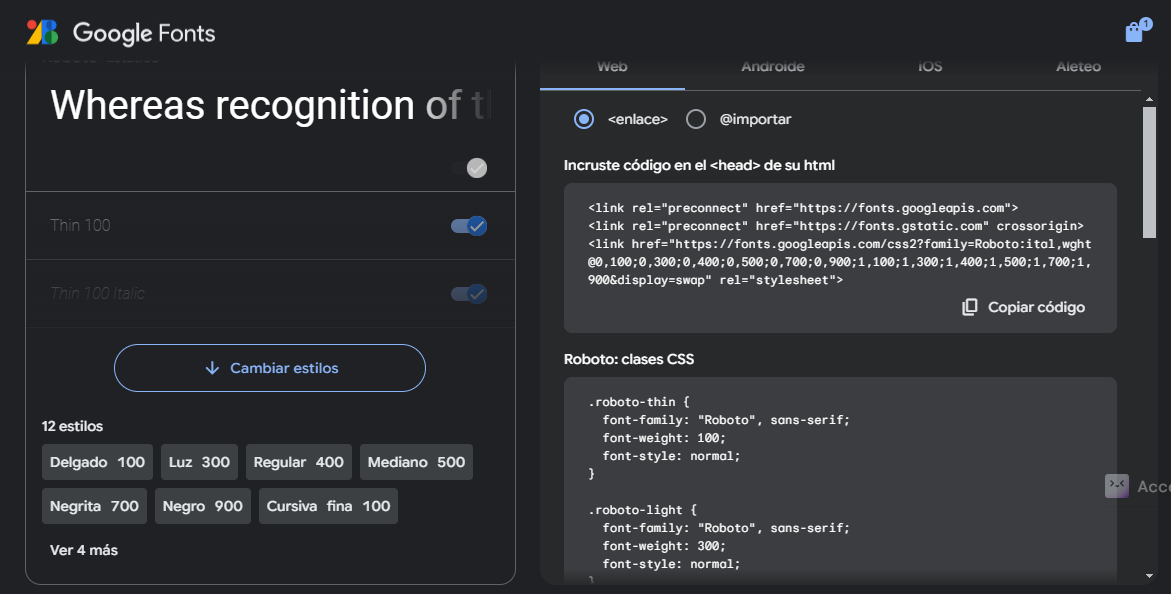1171x594 pixels.
Task: Open the Aleteo tab
Action: pos(1078,68)
